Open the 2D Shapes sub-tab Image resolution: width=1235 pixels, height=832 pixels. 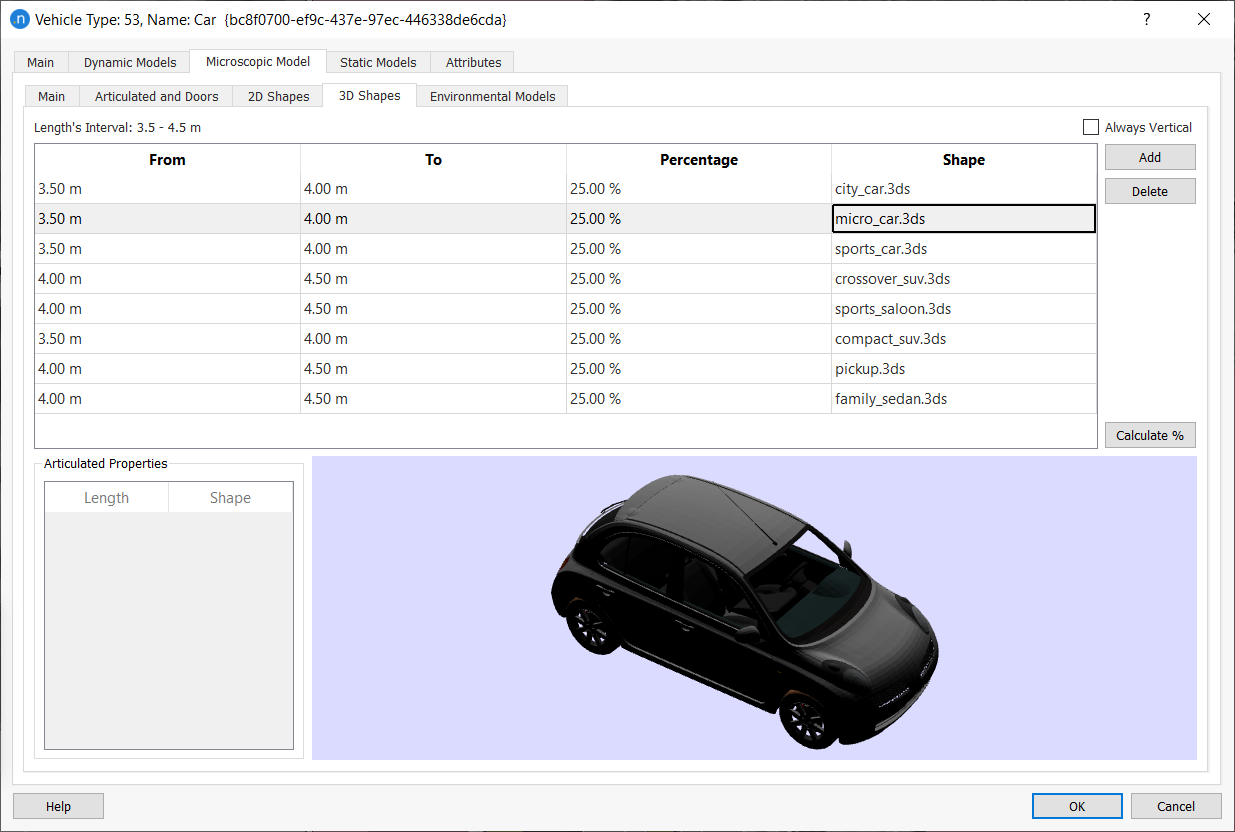coord(278,96)
